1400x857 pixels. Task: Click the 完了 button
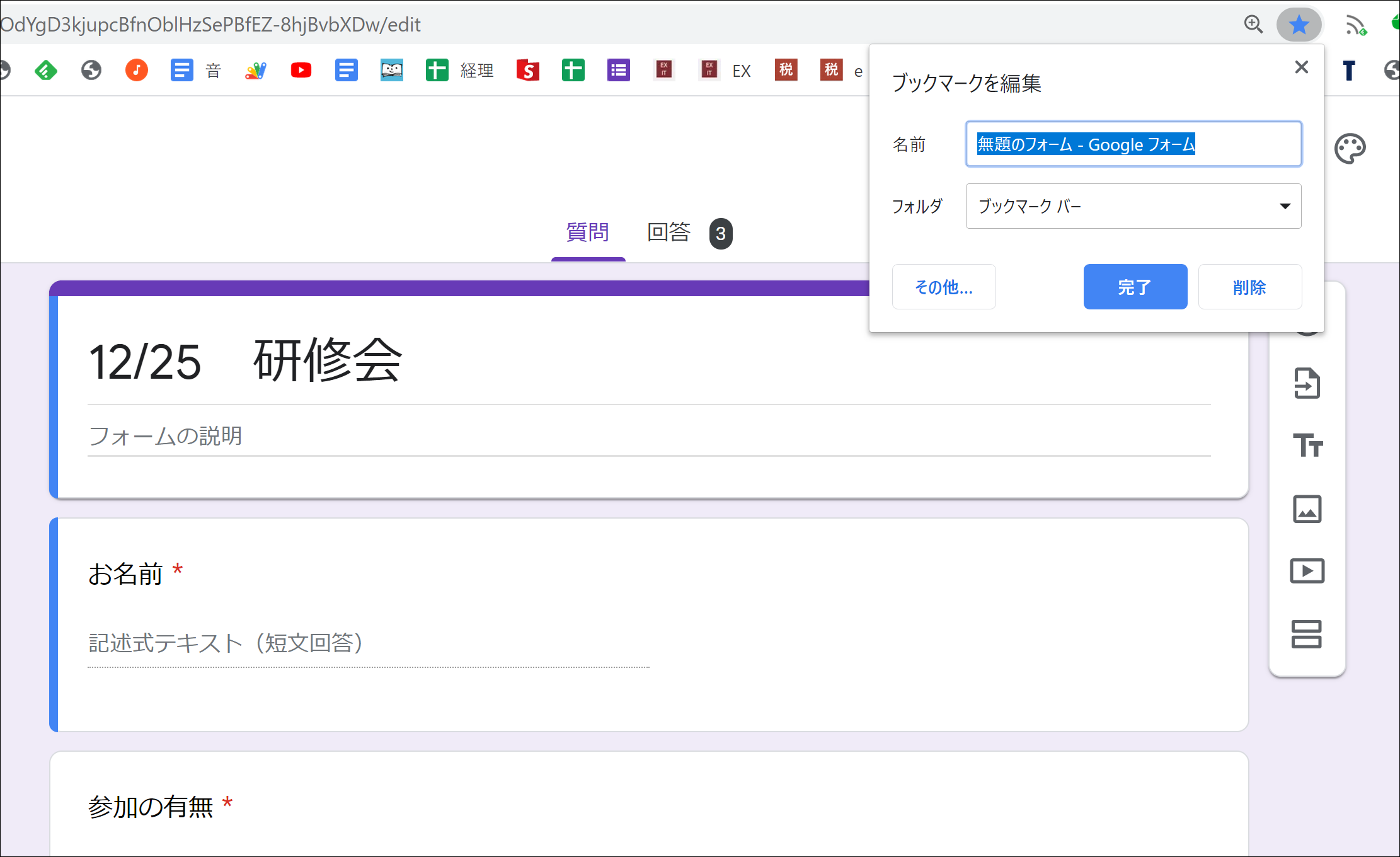tap(1135, 287)
